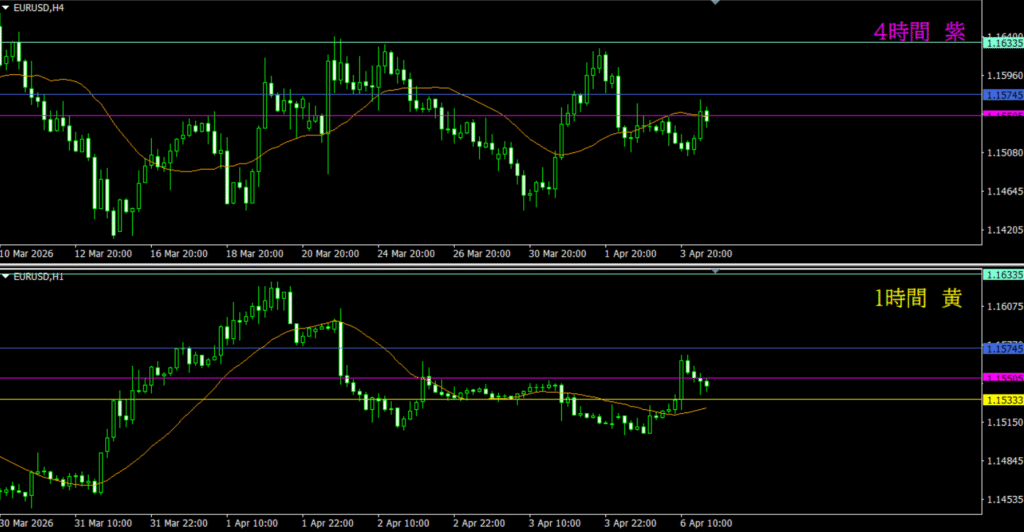
Task: Click 1.15080 on the H4 price scale
Action: point(1003,153)
